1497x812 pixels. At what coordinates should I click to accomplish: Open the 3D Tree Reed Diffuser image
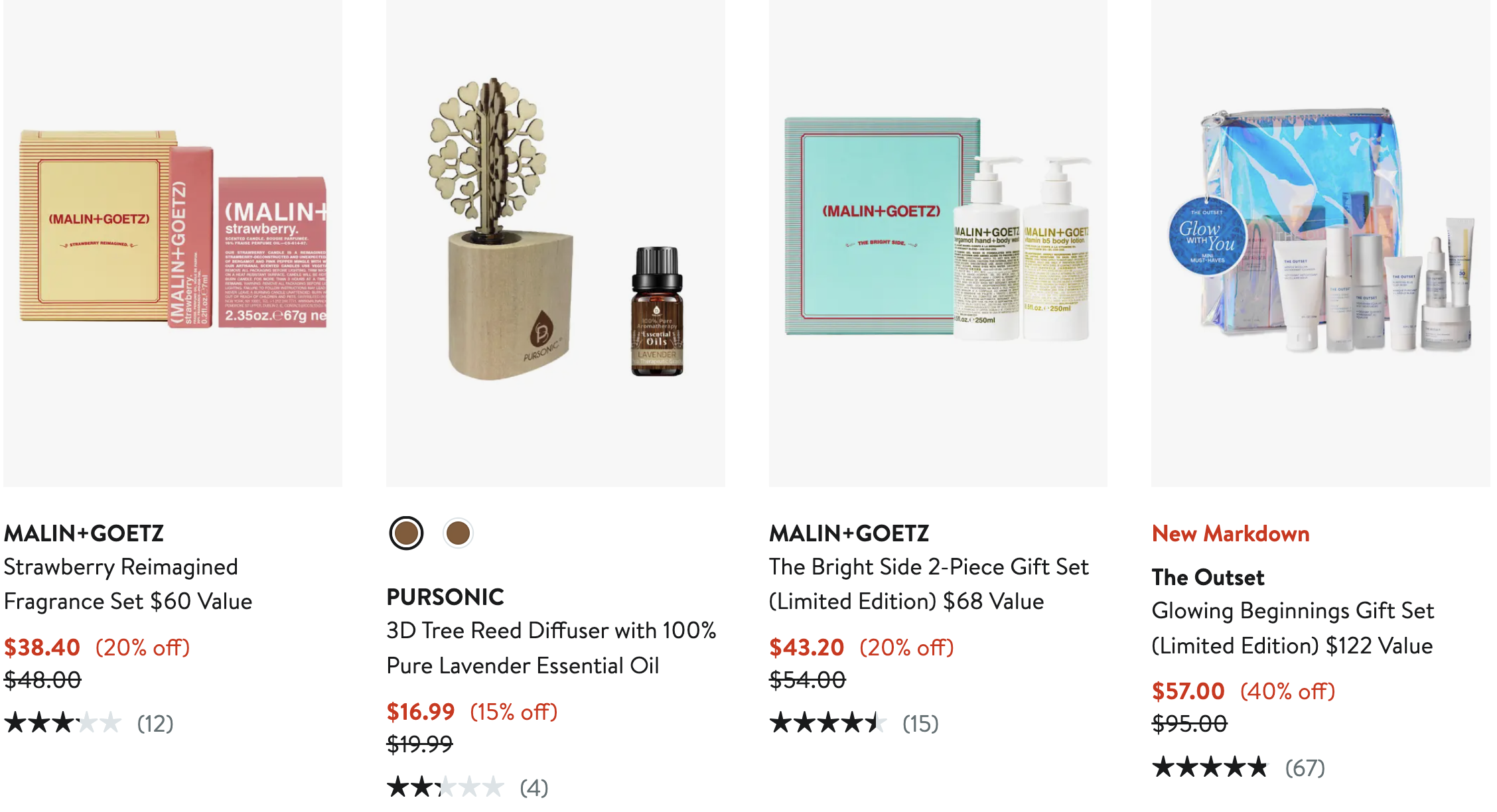click(x=555, y=243)
